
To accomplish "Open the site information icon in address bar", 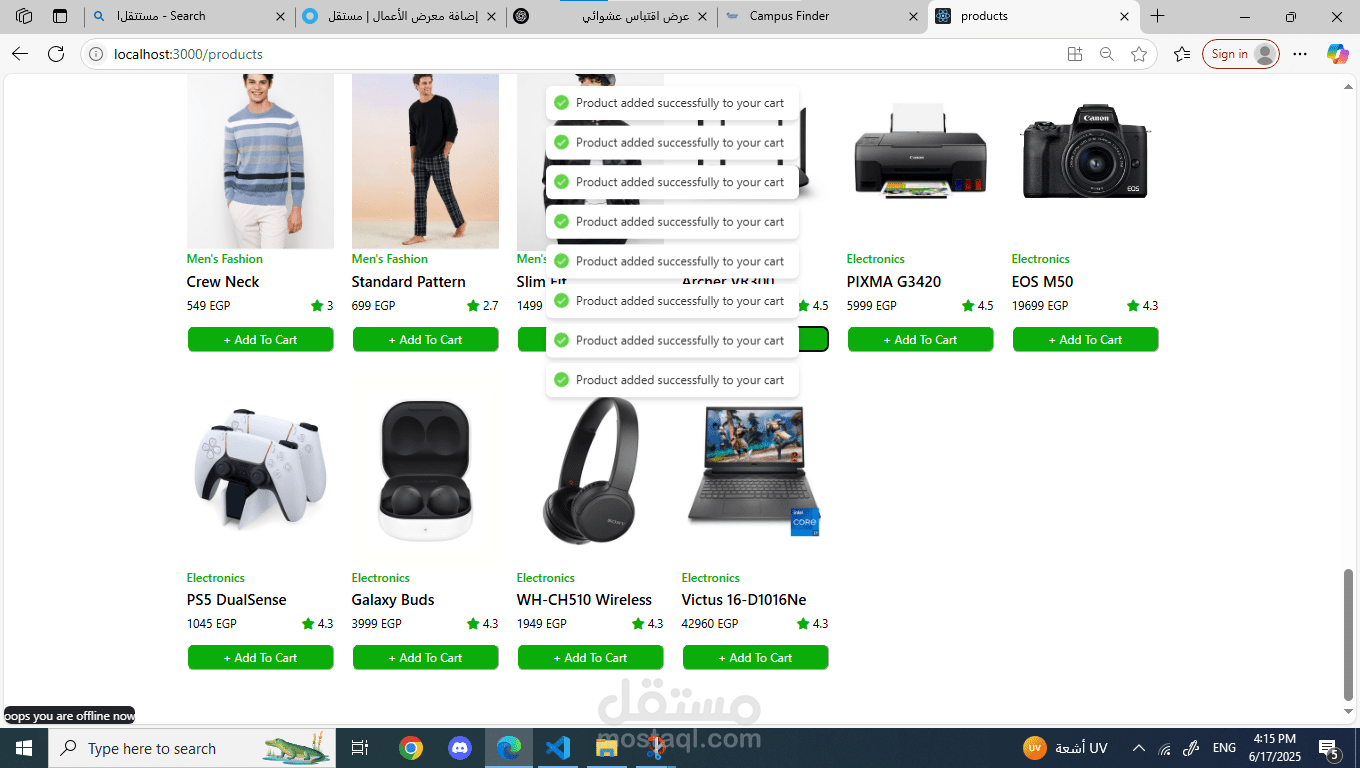I will [x=96, y=54].
